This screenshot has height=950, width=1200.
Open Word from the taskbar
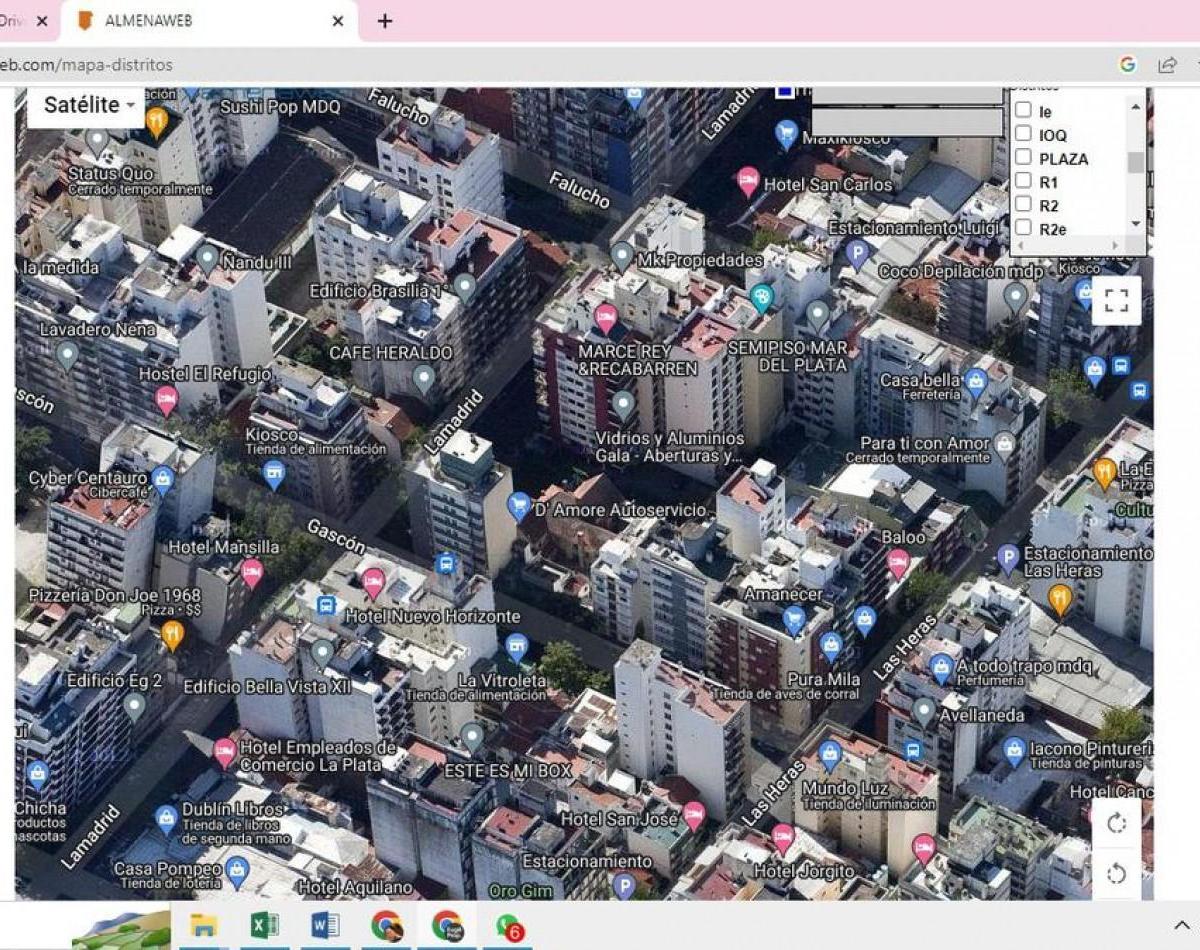325,927
